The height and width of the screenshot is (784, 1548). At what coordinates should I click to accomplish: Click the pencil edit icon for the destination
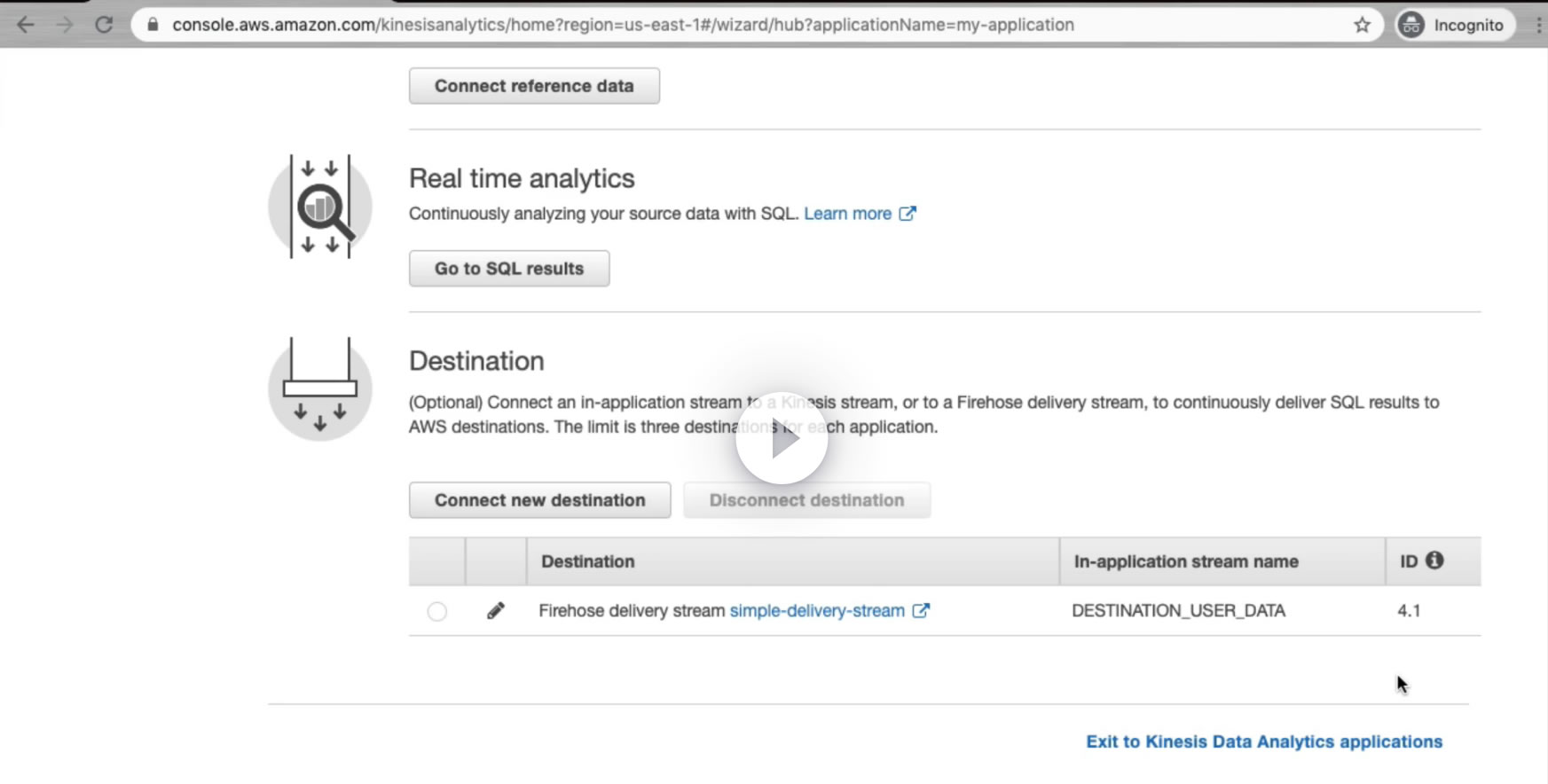(x=496, y=610)
